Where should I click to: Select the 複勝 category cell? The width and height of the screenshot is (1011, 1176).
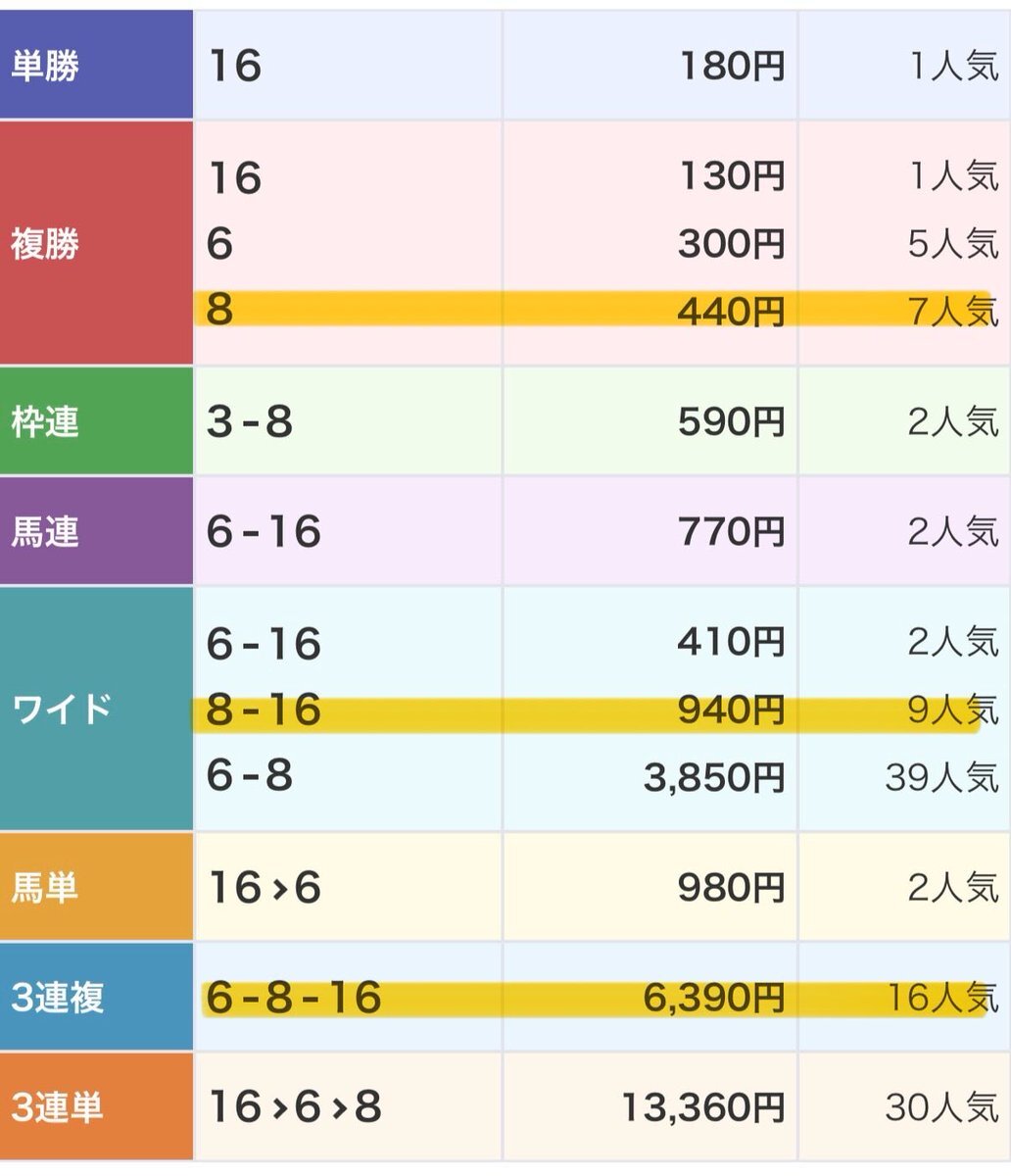pyautogui.click(x=45, y=243)
